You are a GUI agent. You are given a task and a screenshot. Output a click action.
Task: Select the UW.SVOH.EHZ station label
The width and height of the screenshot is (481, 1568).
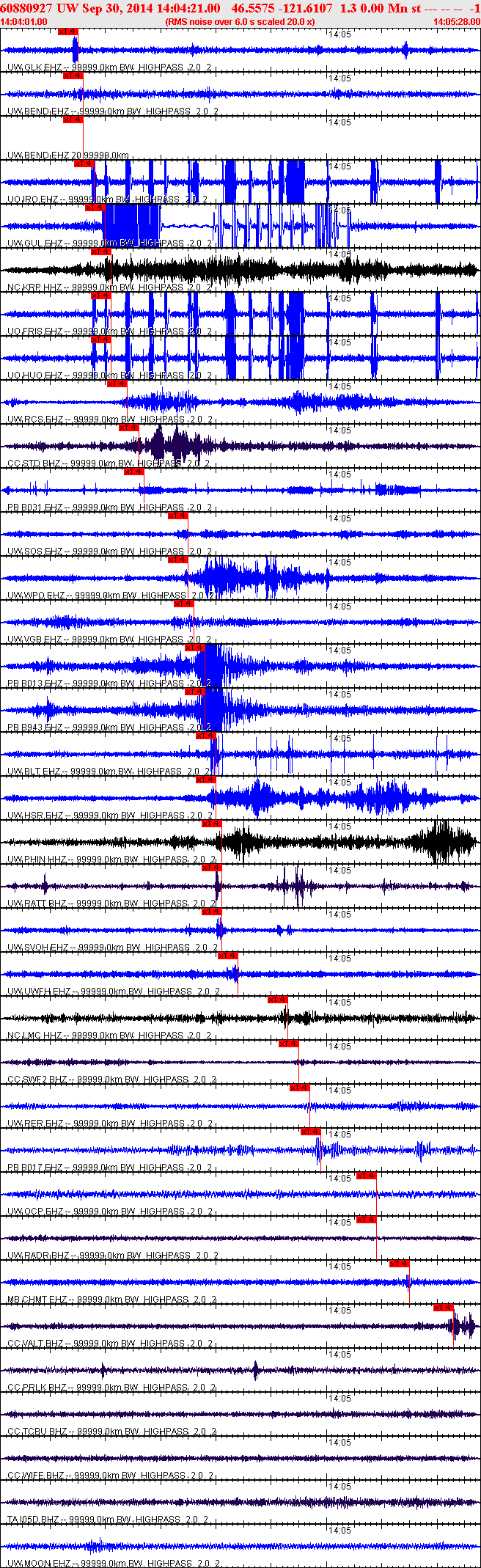pos(112,948)
